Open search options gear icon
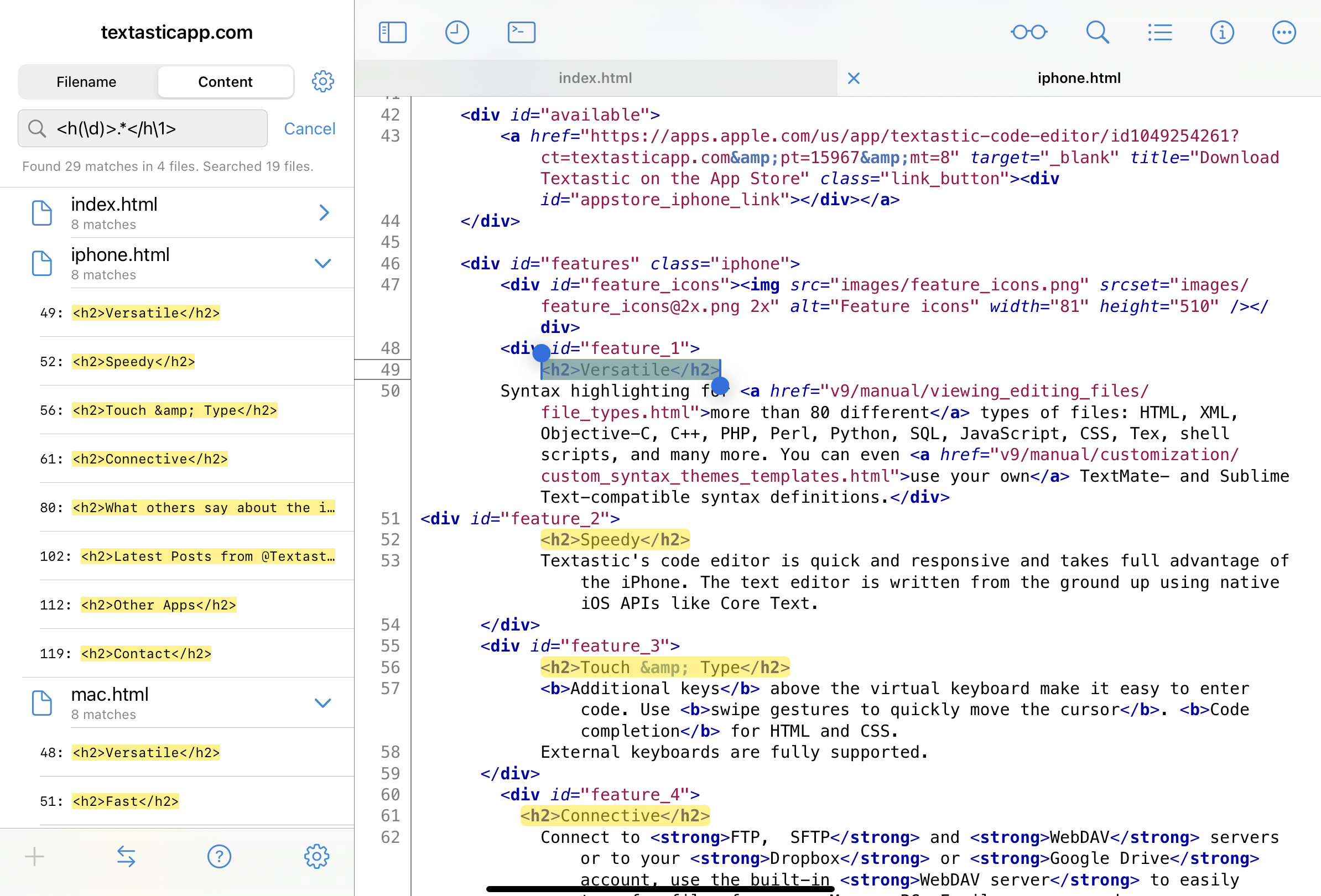This screenshot has width=1321, height=896. click(x=323, y=81)
